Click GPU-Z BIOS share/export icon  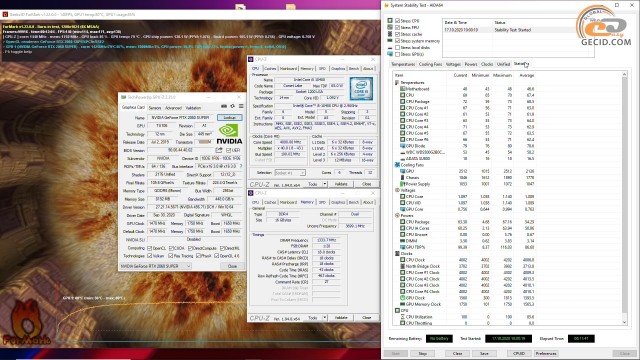point(219,150)
